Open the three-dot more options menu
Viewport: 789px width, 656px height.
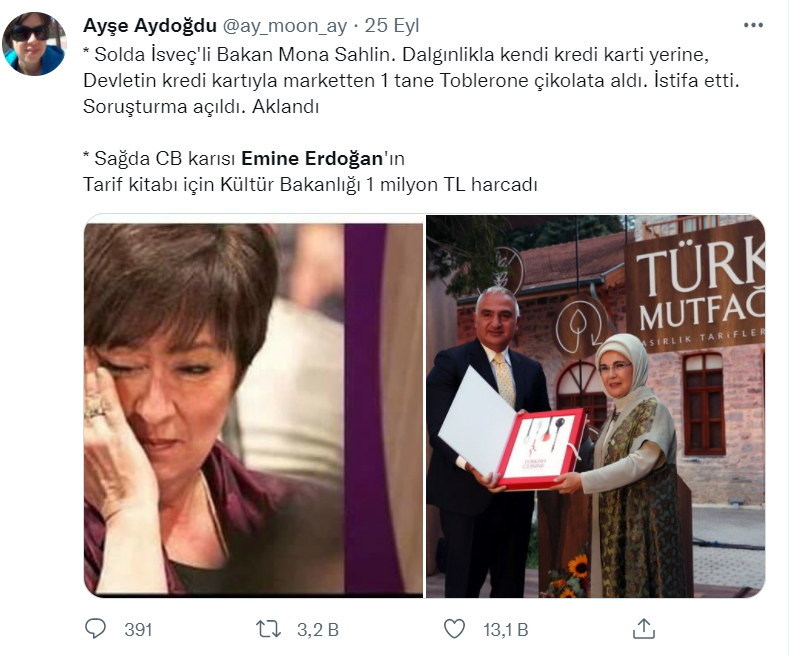(753, 25)
